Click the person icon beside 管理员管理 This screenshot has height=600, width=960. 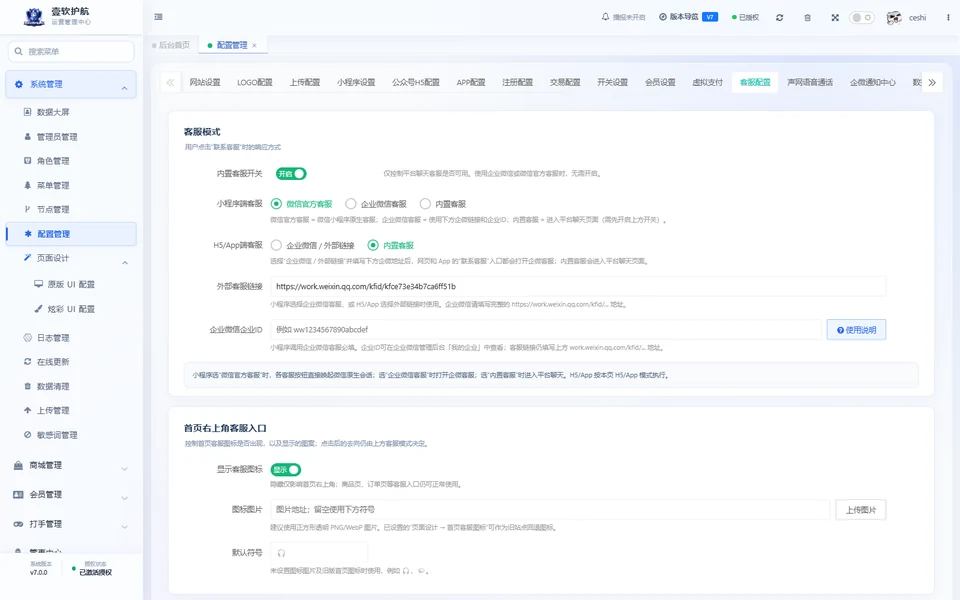pyautogui.click(x=27, y=137)
